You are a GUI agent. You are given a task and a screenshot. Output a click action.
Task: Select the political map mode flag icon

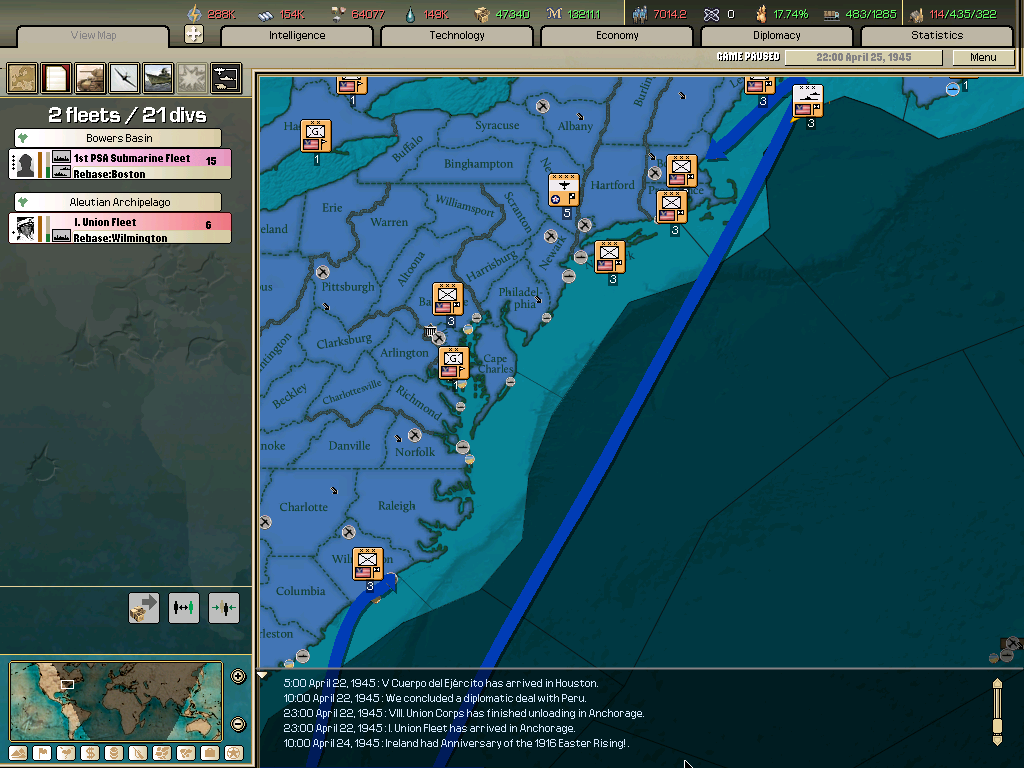point(40,753)
